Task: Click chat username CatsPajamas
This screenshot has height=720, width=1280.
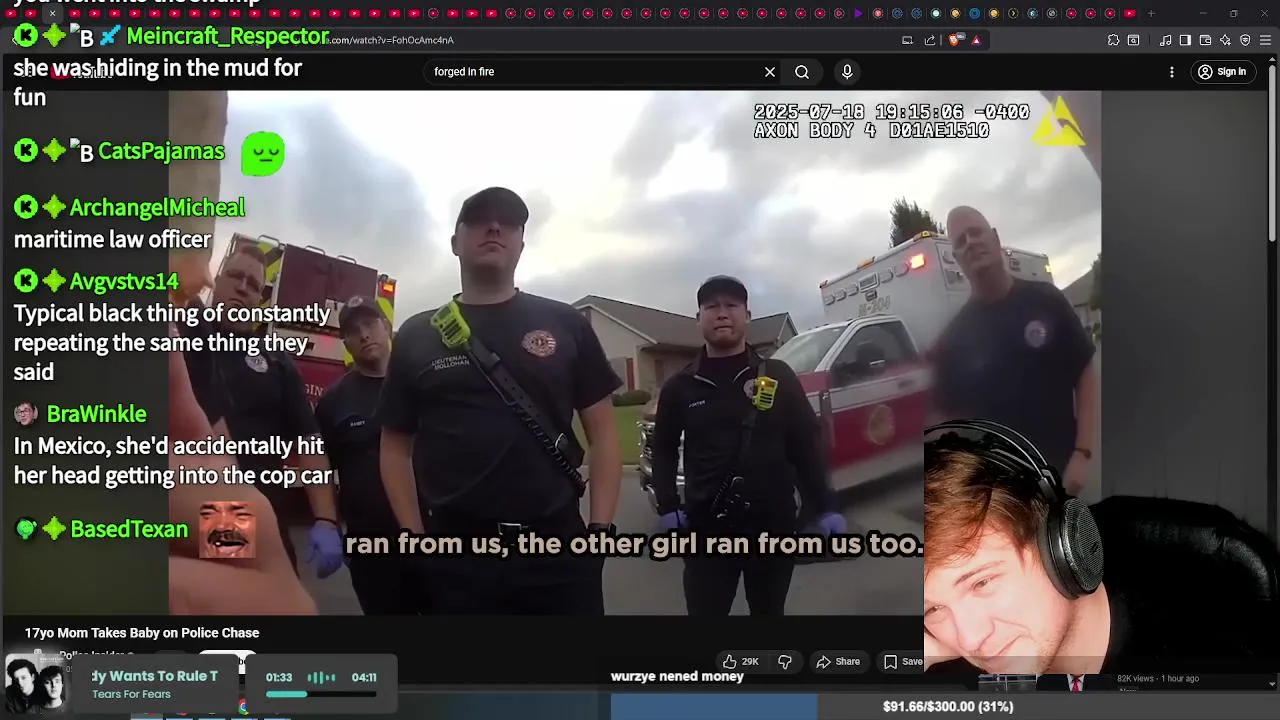Action: click(x=161, y=151)
